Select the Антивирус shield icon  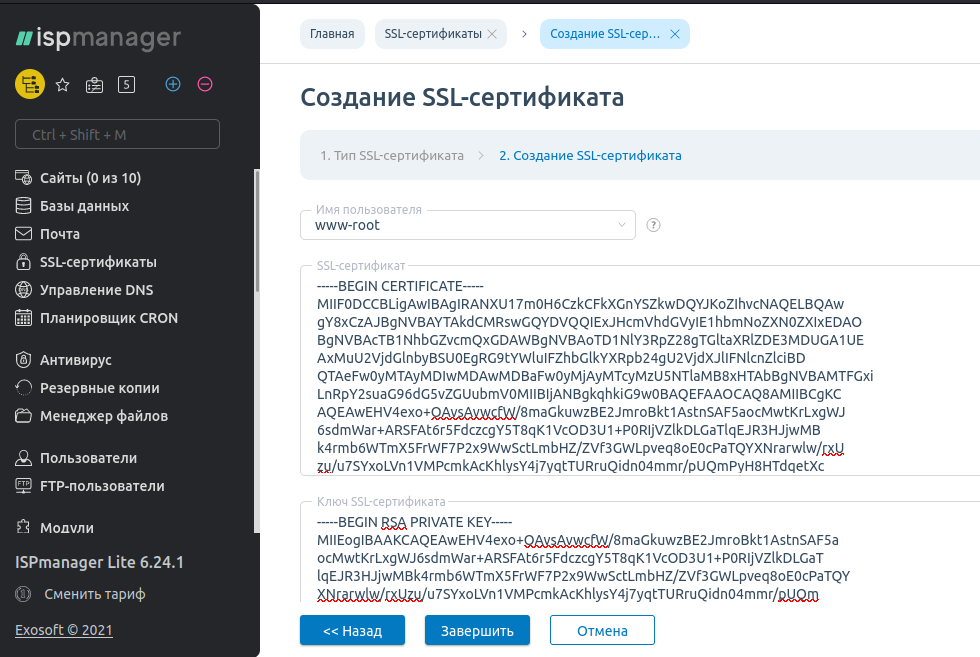pos(22,359)
